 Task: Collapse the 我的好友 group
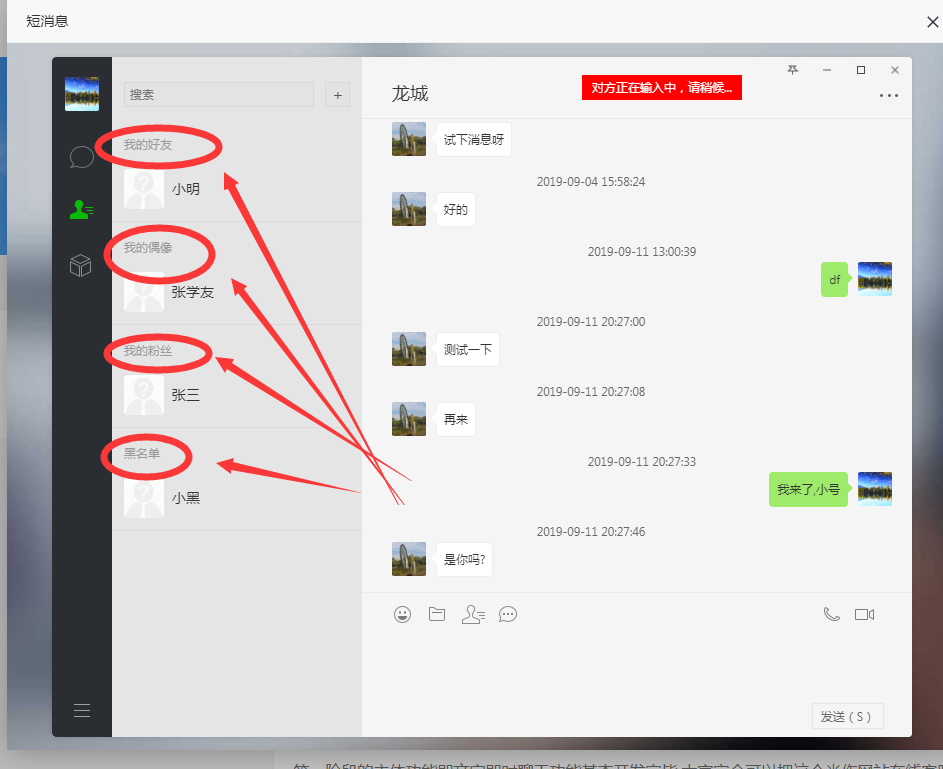click(x=148, y=145)
